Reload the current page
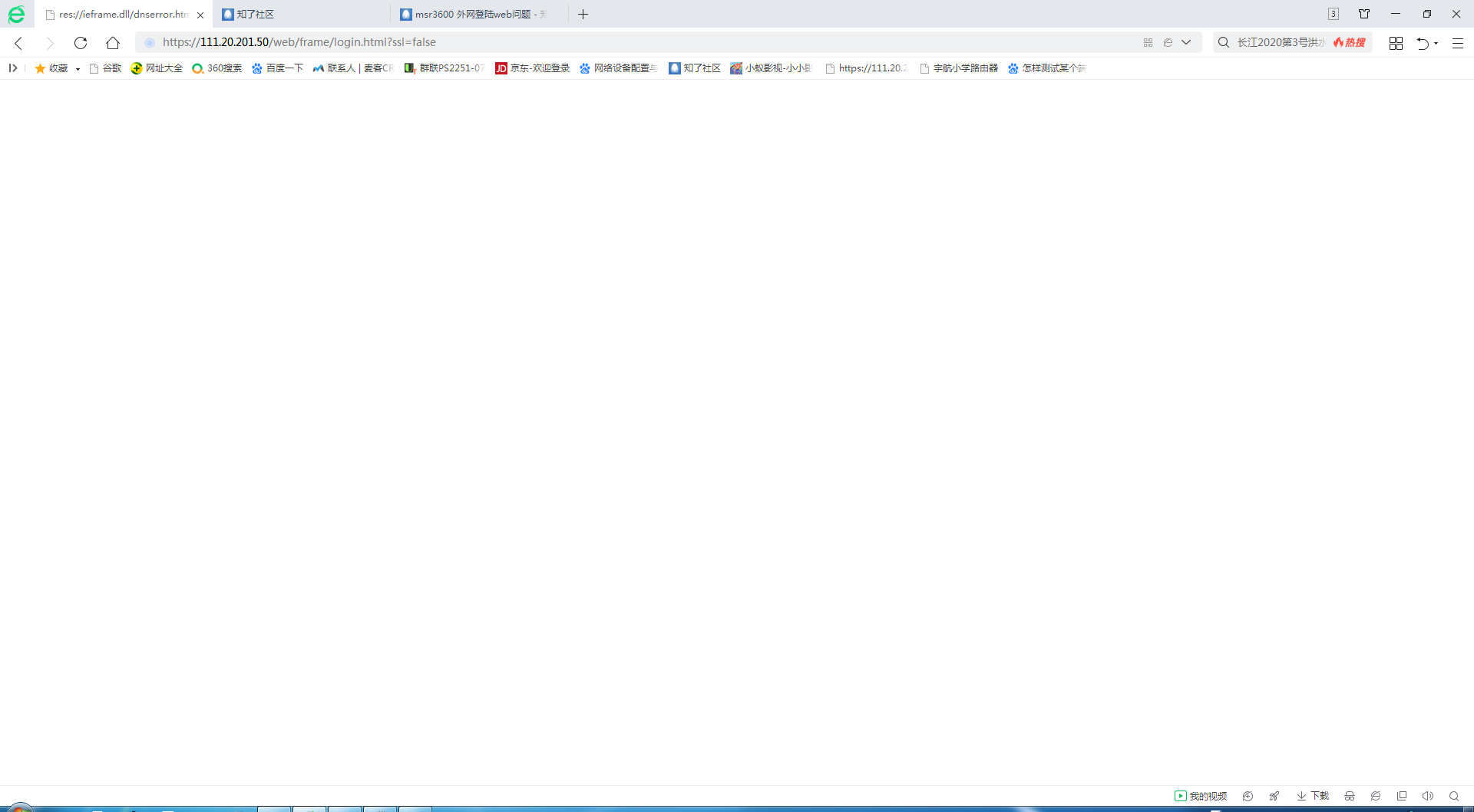Viewport: 1474px width, 812px height. pos(81,43)
